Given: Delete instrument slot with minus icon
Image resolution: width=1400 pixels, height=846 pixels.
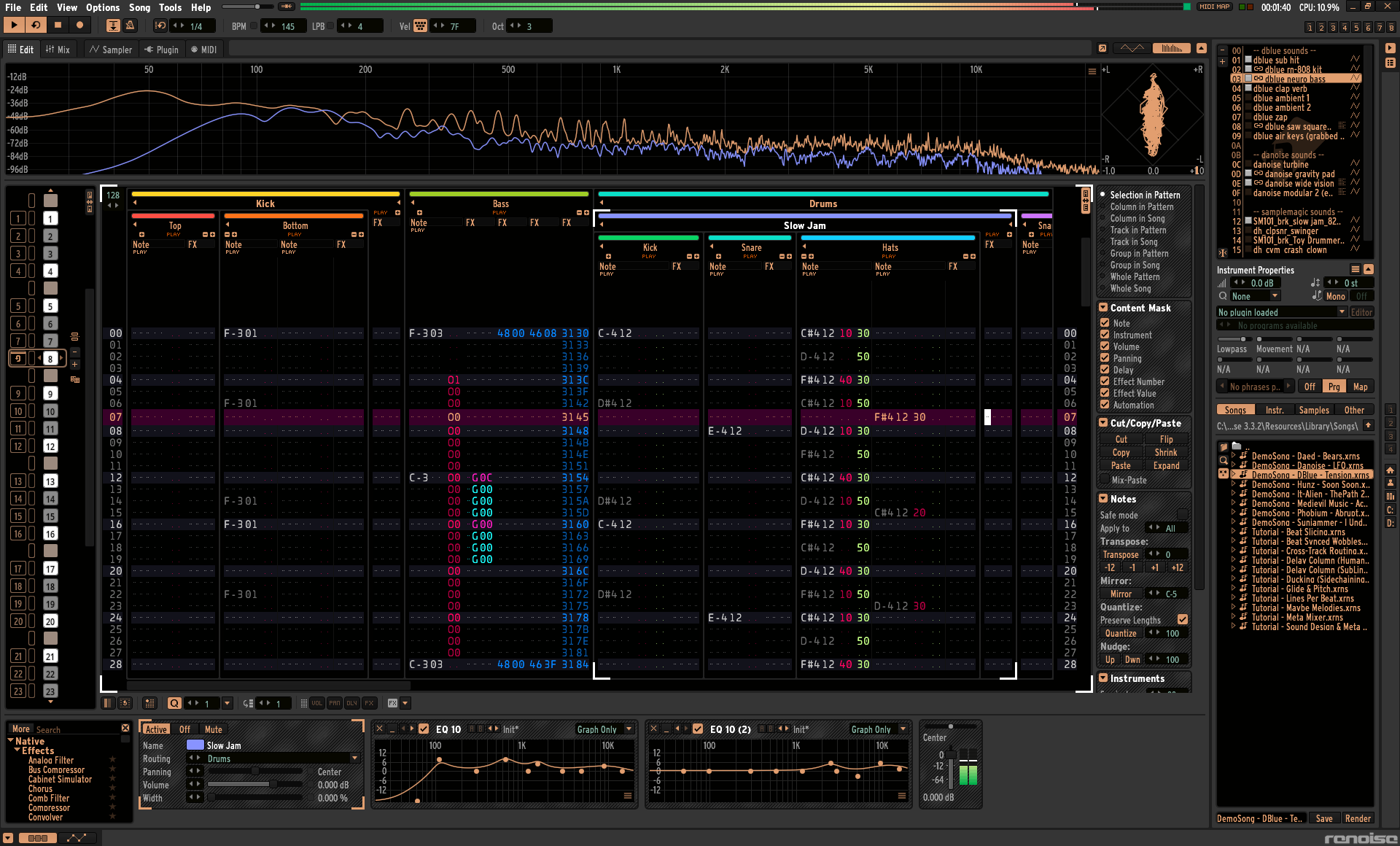Looking at the screenshot, I should [1222, 51].
